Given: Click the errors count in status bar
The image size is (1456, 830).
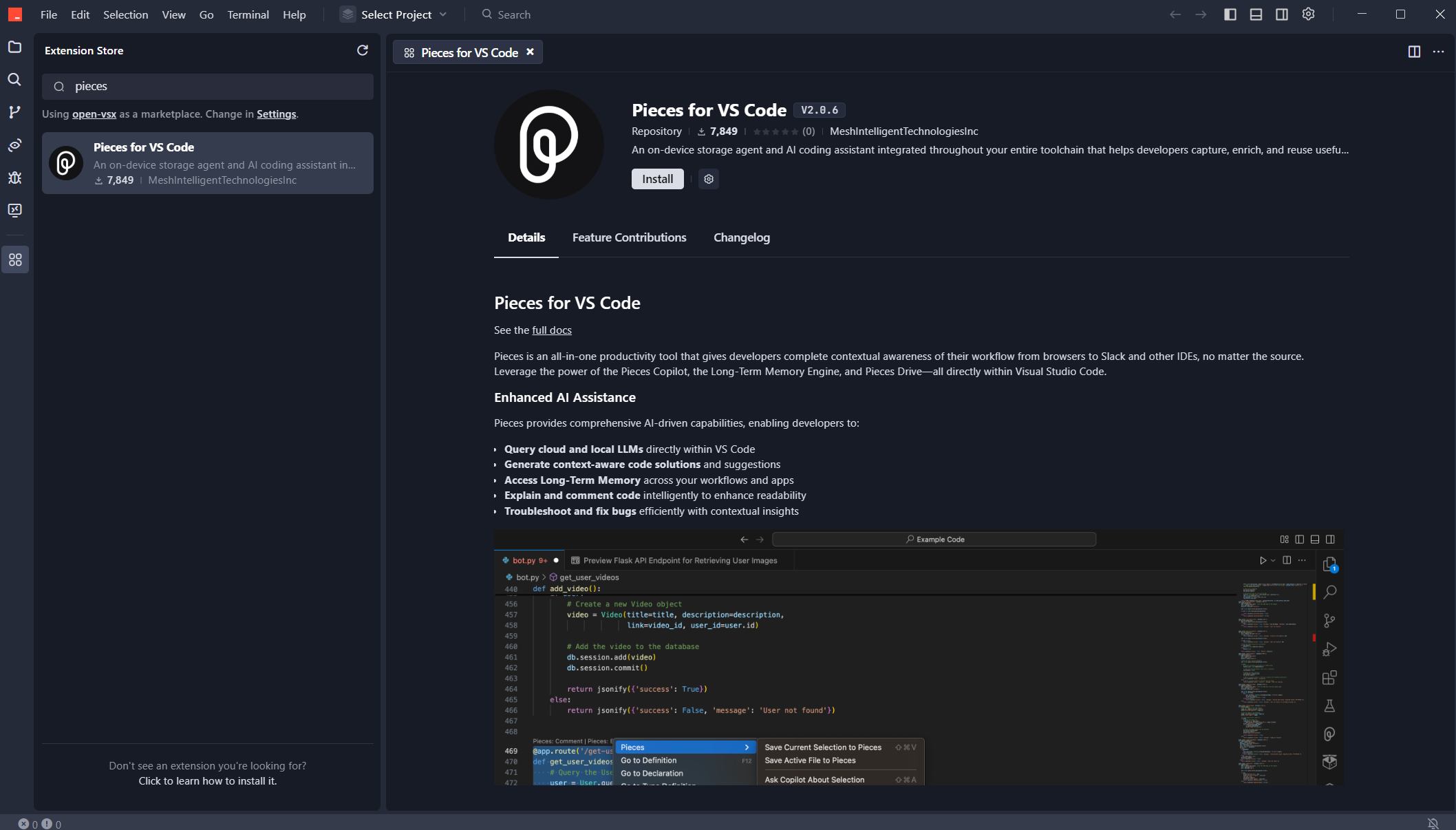Looking at the screenshot, I should click(x=28, y=824).
